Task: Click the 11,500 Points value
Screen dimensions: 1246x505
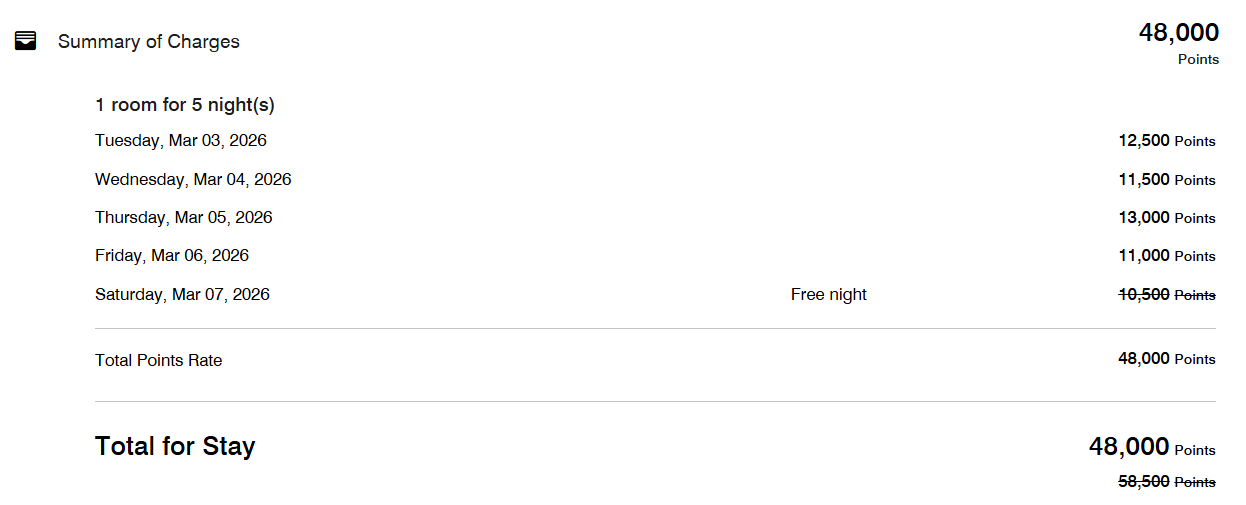Action: pos(1167,180)
